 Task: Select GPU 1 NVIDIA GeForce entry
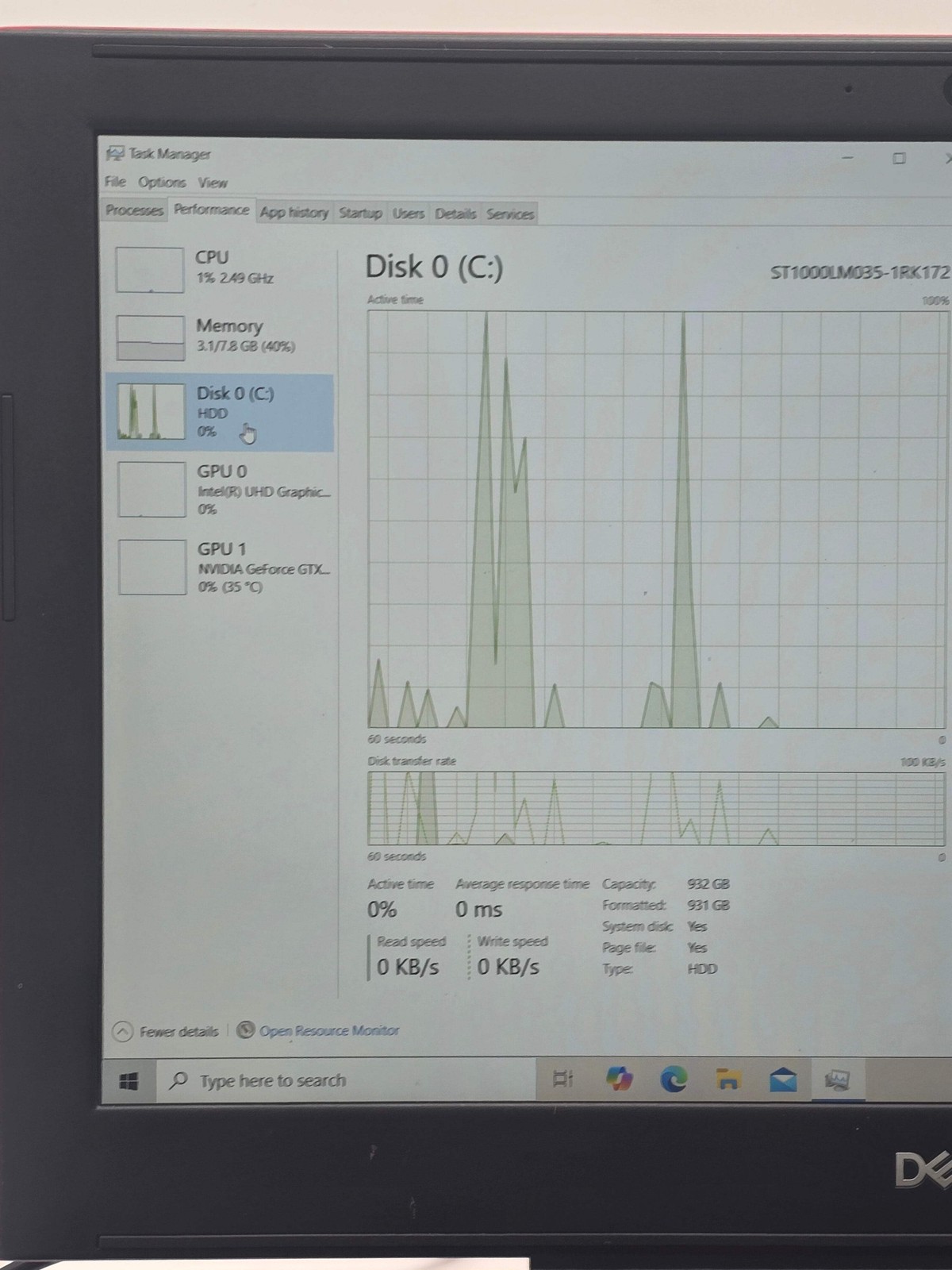click(221, 568)
